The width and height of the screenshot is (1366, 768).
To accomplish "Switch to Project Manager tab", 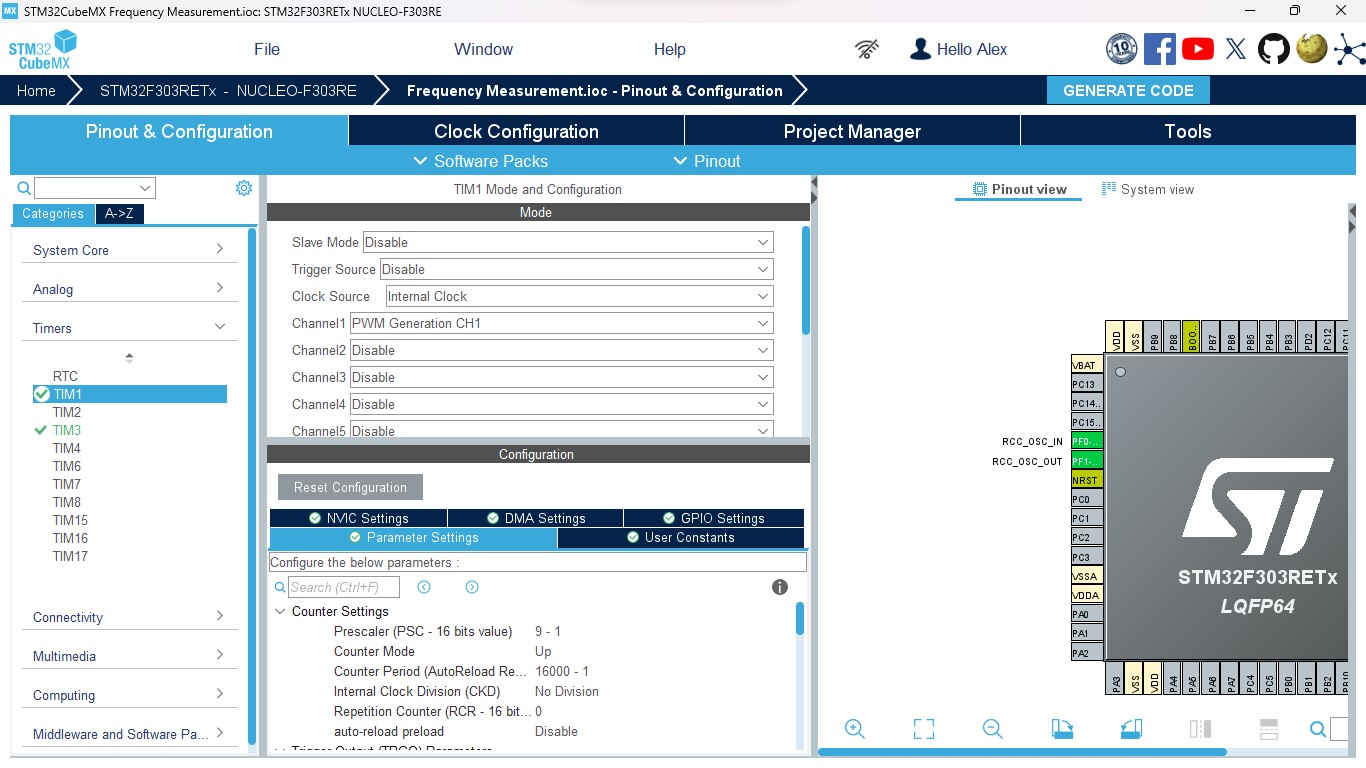I will pos(852,131).
